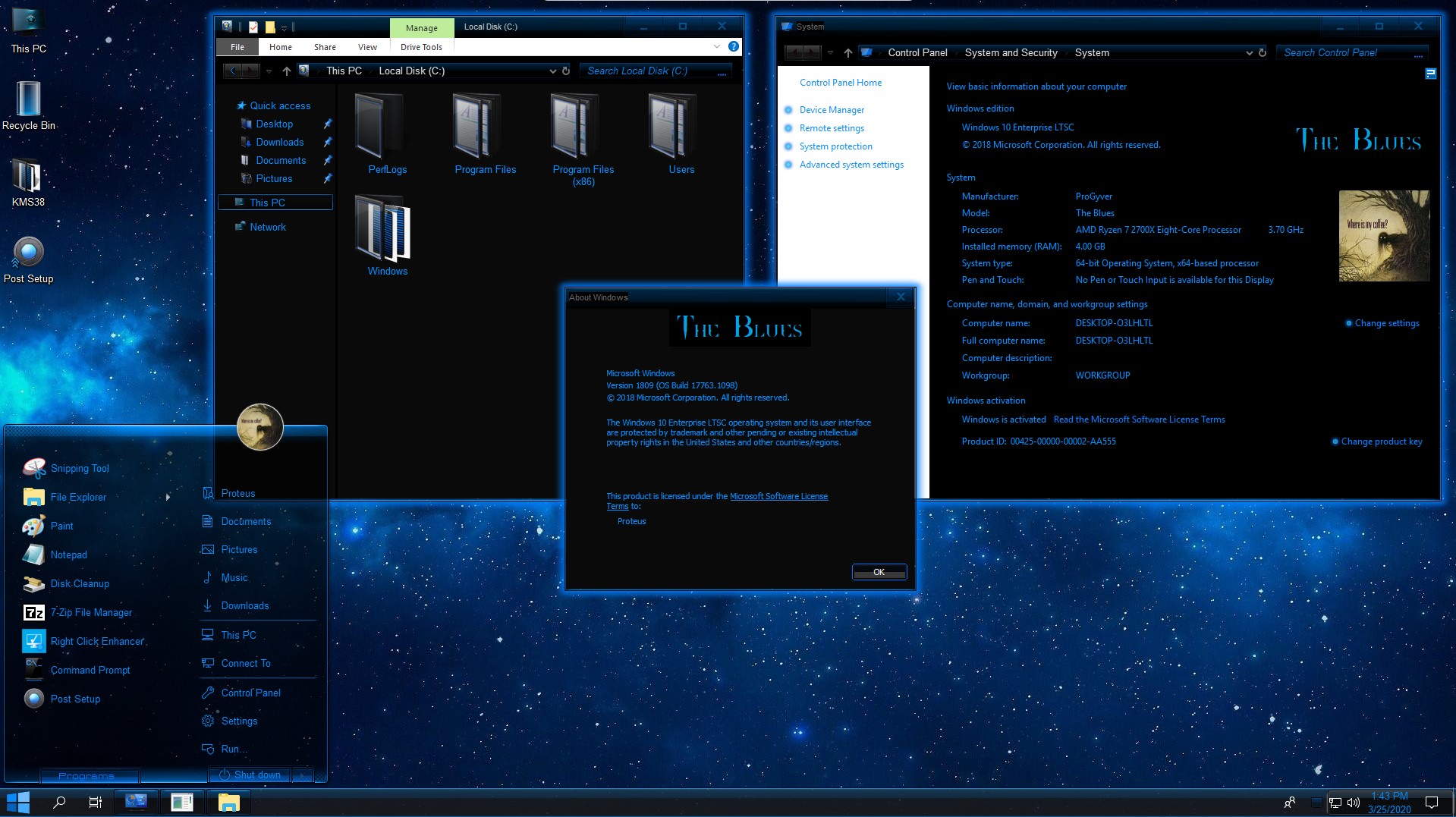Open the Control Panel address history dropdown
This screenshot has height=817, width=1456.
[1249, 52]
